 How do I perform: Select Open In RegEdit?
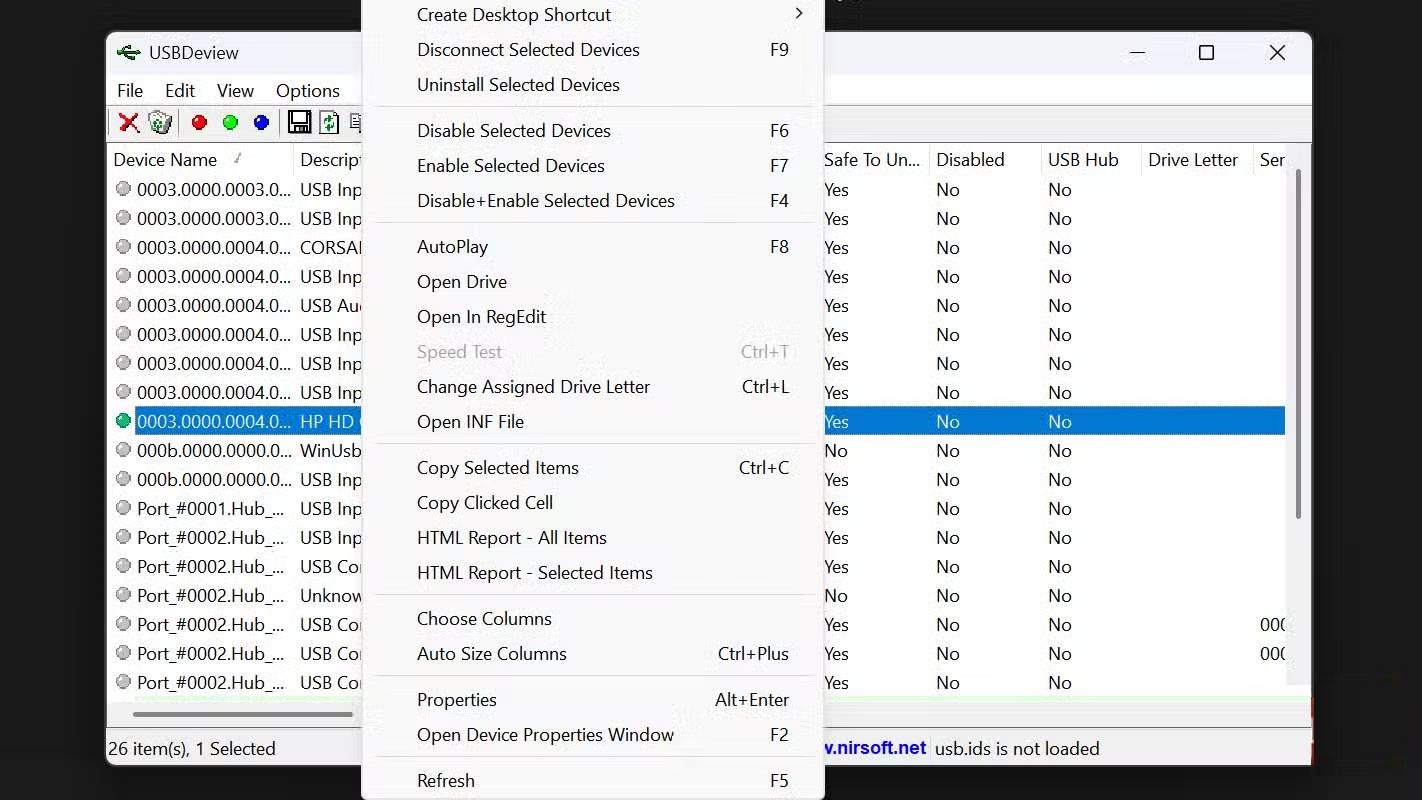pos(593,317)
